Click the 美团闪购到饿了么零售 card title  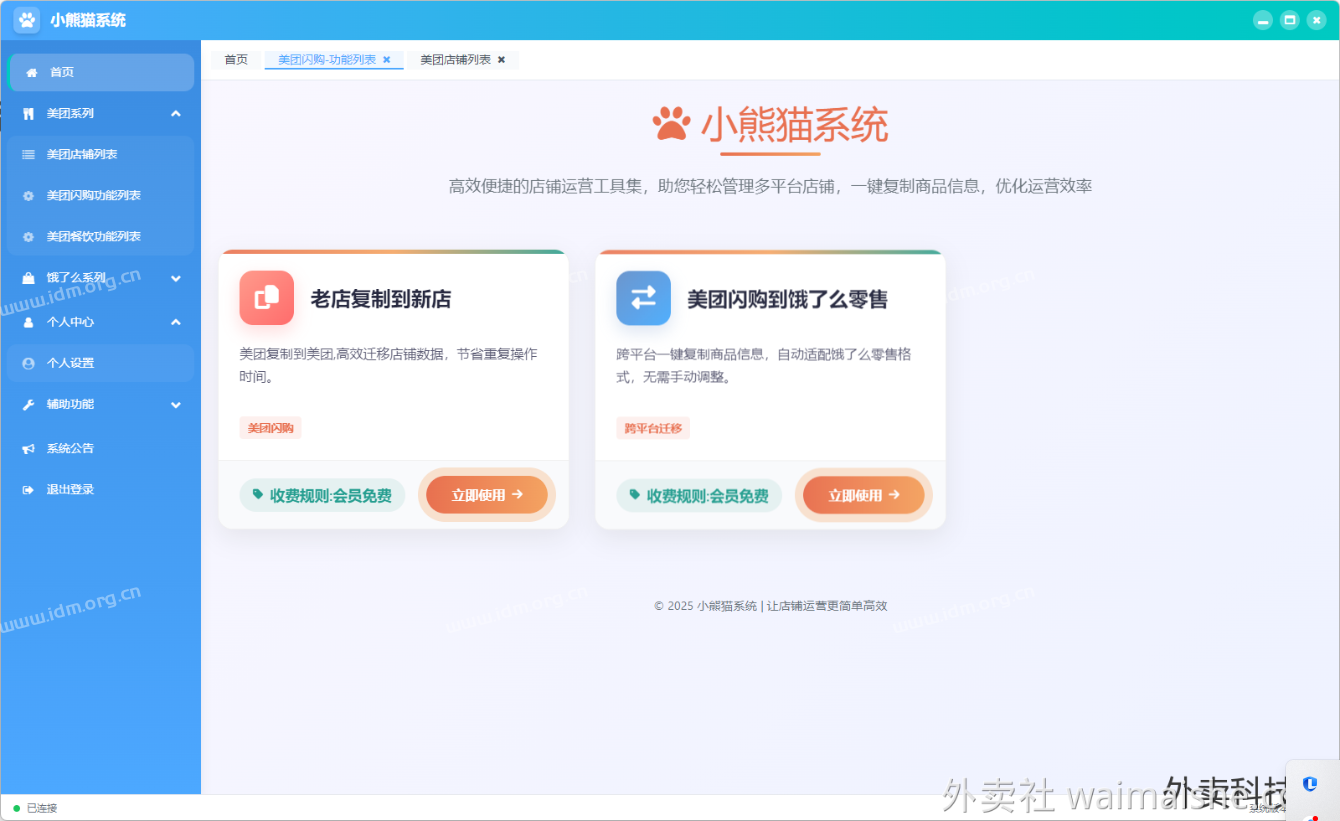pyautogui.click(x=788, y=299)
